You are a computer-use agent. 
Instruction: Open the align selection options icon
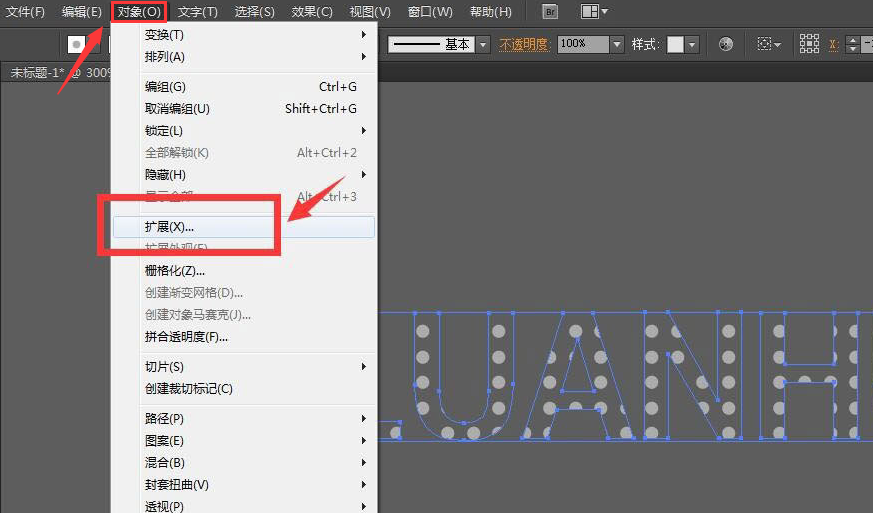pos(768,44)
